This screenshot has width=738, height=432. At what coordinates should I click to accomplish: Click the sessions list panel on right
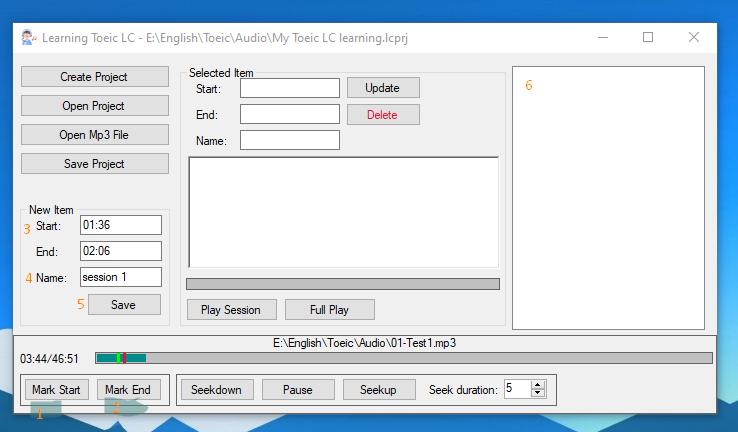point(609,198)
